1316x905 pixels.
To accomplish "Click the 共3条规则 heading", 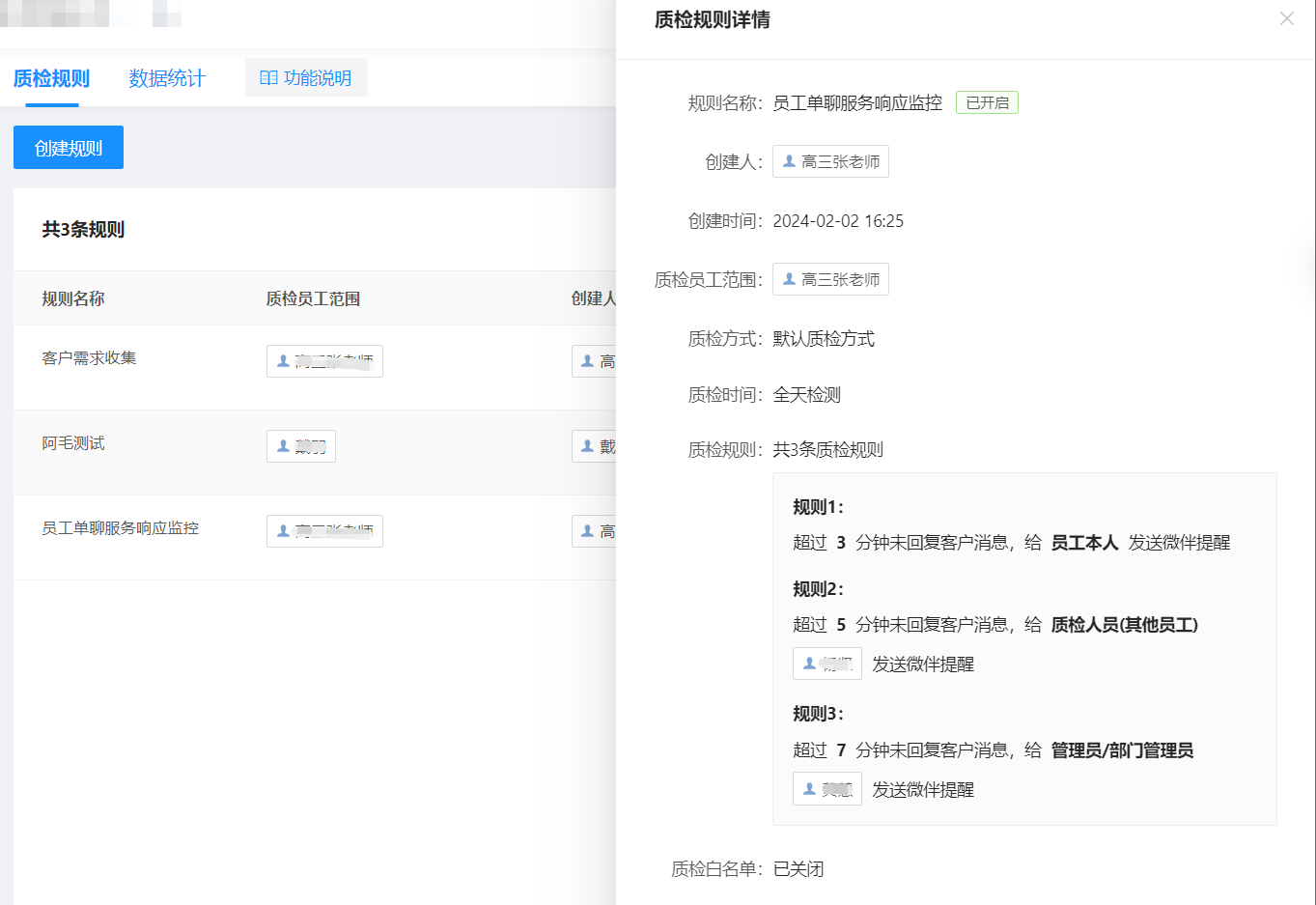I will [x=83, y=230].
